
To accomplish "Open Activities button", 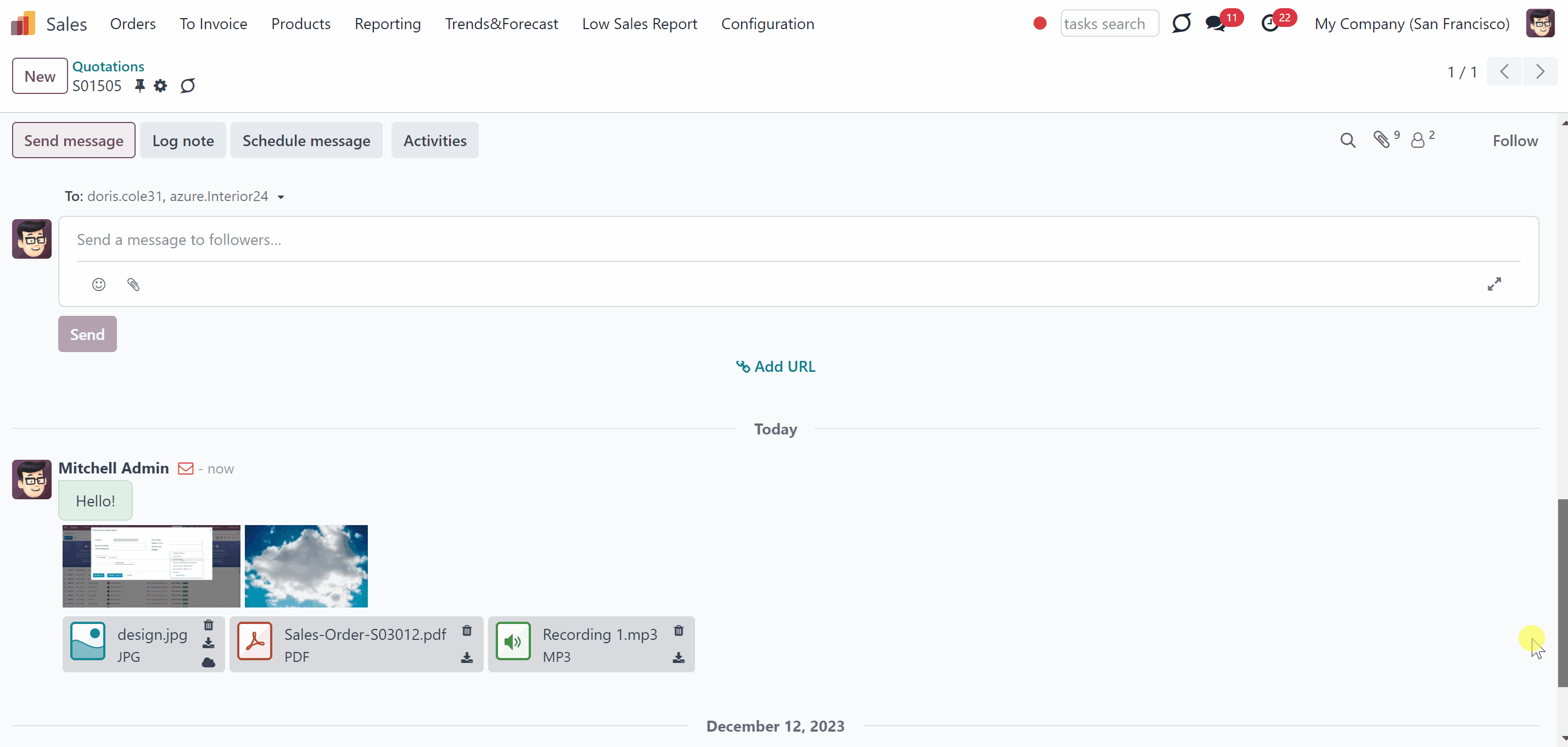I will pyautogui.click(x=435, y=140).
